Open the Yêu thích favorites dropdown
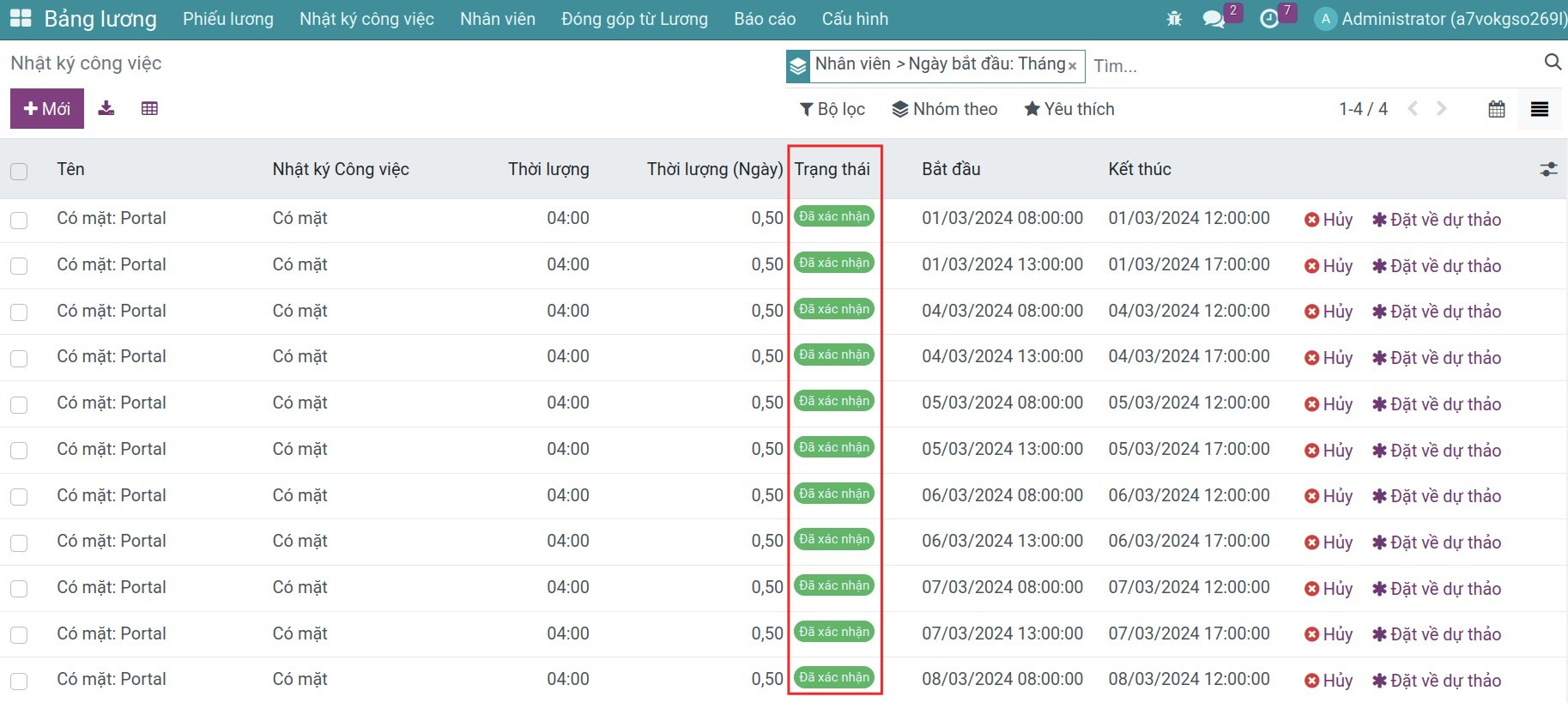 (x=1069, y=109)
